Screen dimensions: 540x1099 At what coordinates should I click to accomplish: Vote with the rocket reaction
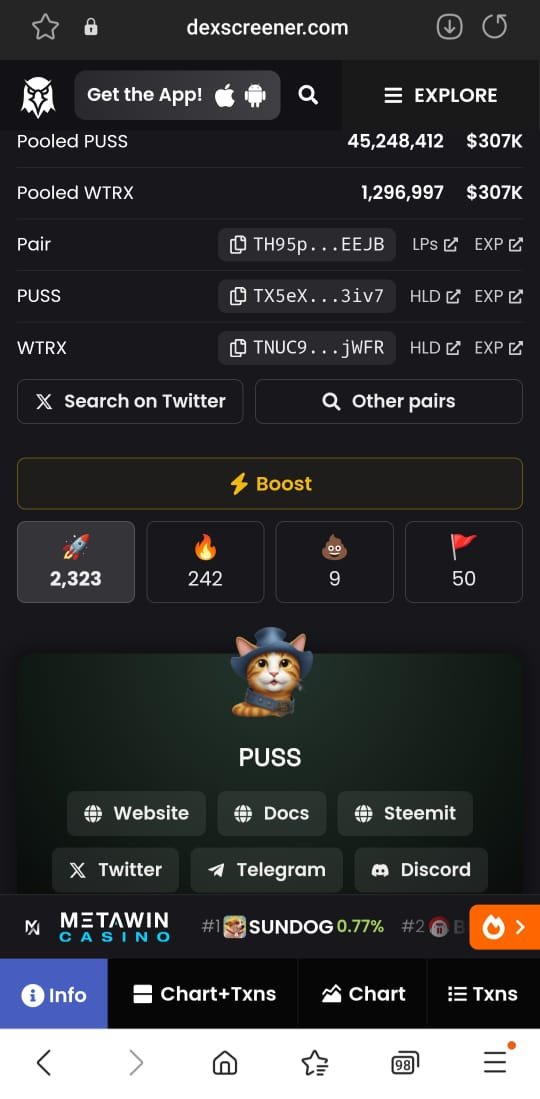(76, 562)
